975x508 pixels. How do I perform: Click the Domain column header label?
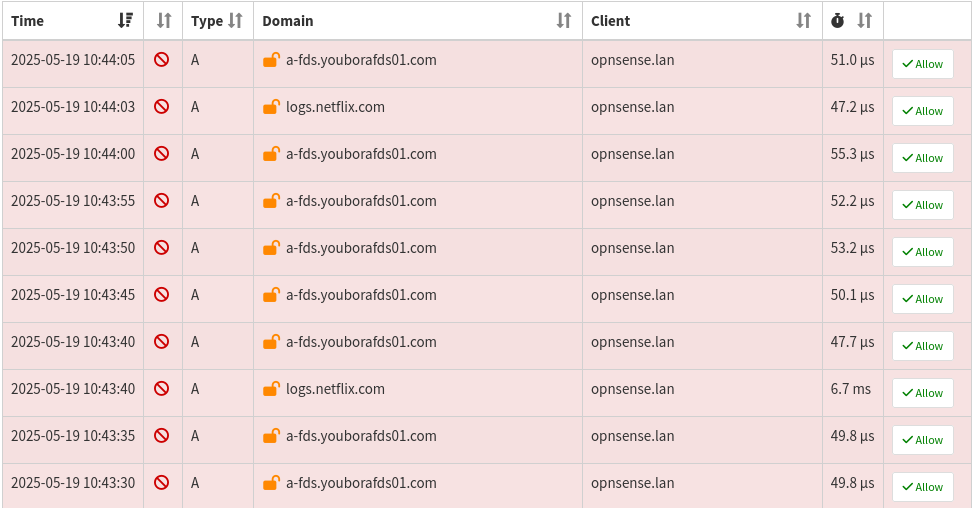288,20
